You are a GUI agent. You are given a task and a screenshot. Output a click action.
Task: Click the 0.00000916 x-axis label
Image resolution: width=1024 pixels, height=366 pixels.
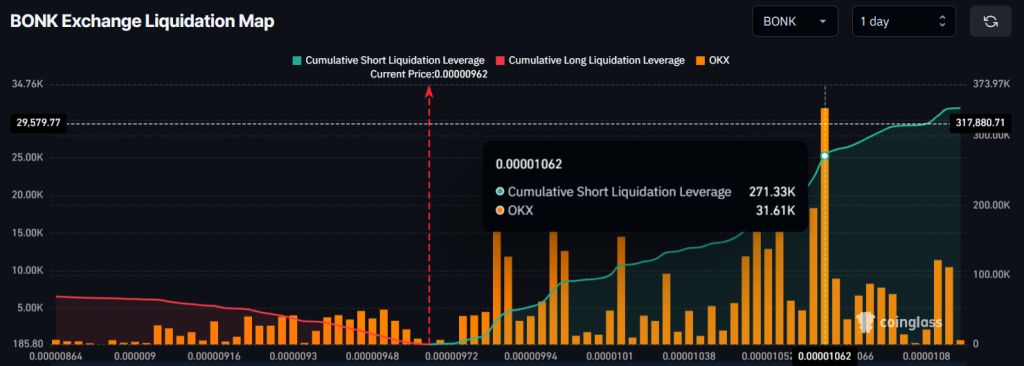214,356
